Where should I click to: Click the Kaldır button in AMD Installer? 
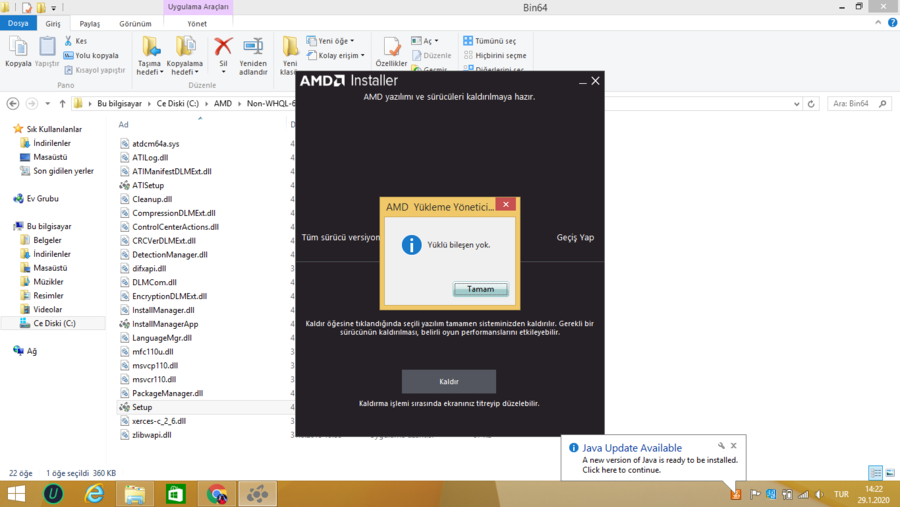449,381
